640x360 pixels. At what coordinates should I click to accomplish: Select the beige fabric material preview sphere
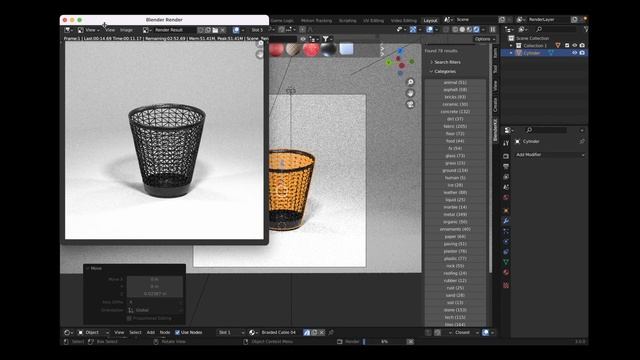293,49
